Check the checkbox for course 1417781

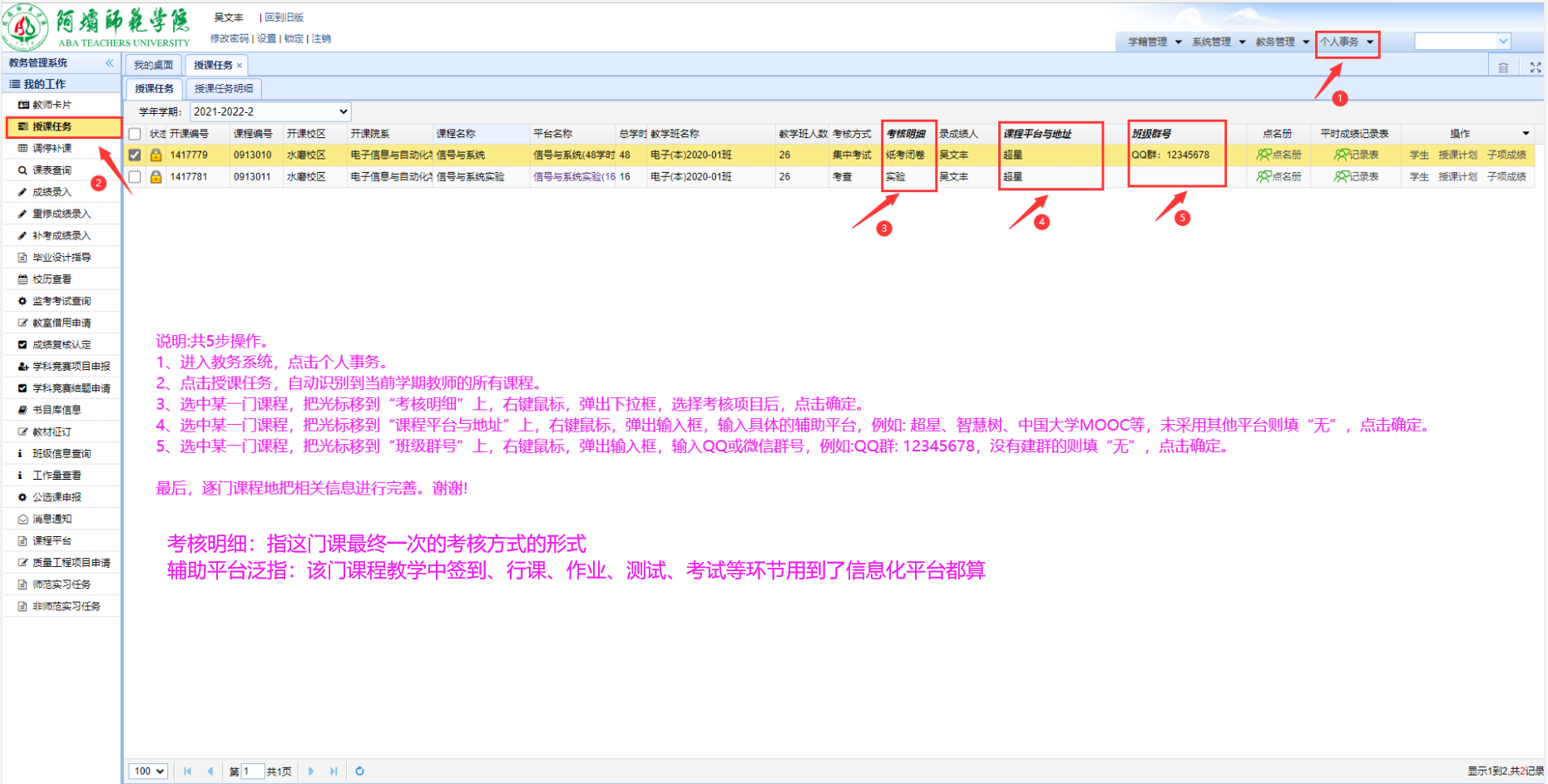(x=135, y=176)
